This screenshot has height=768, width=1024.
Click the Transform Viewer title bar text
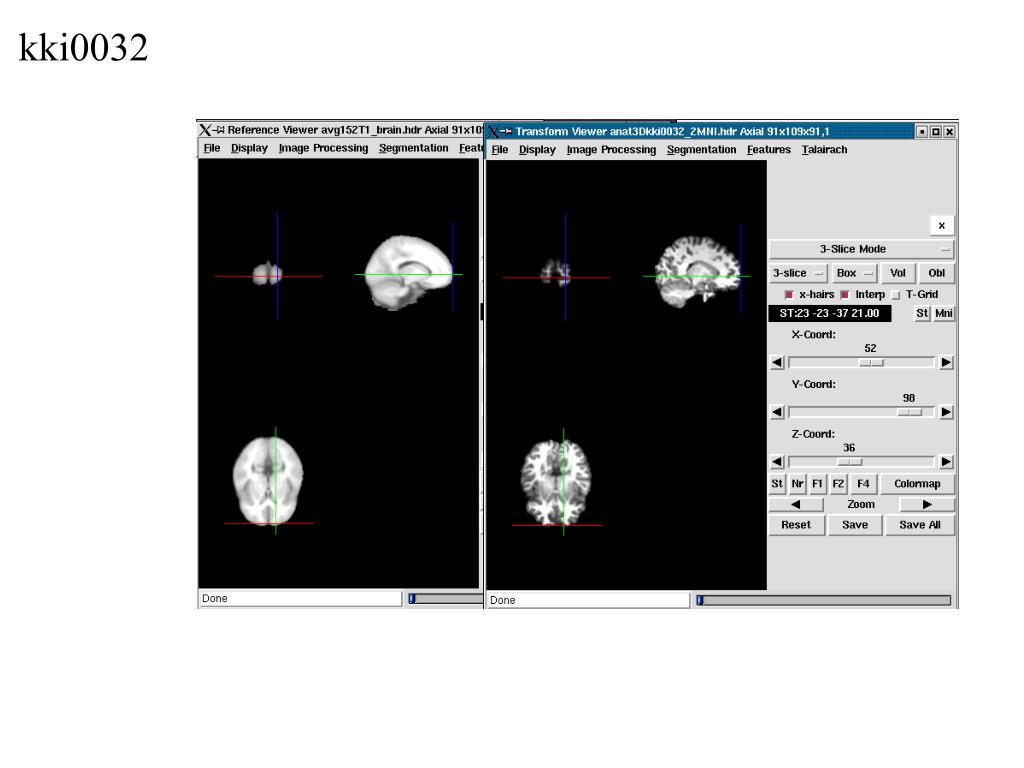(x=672, y=132)
